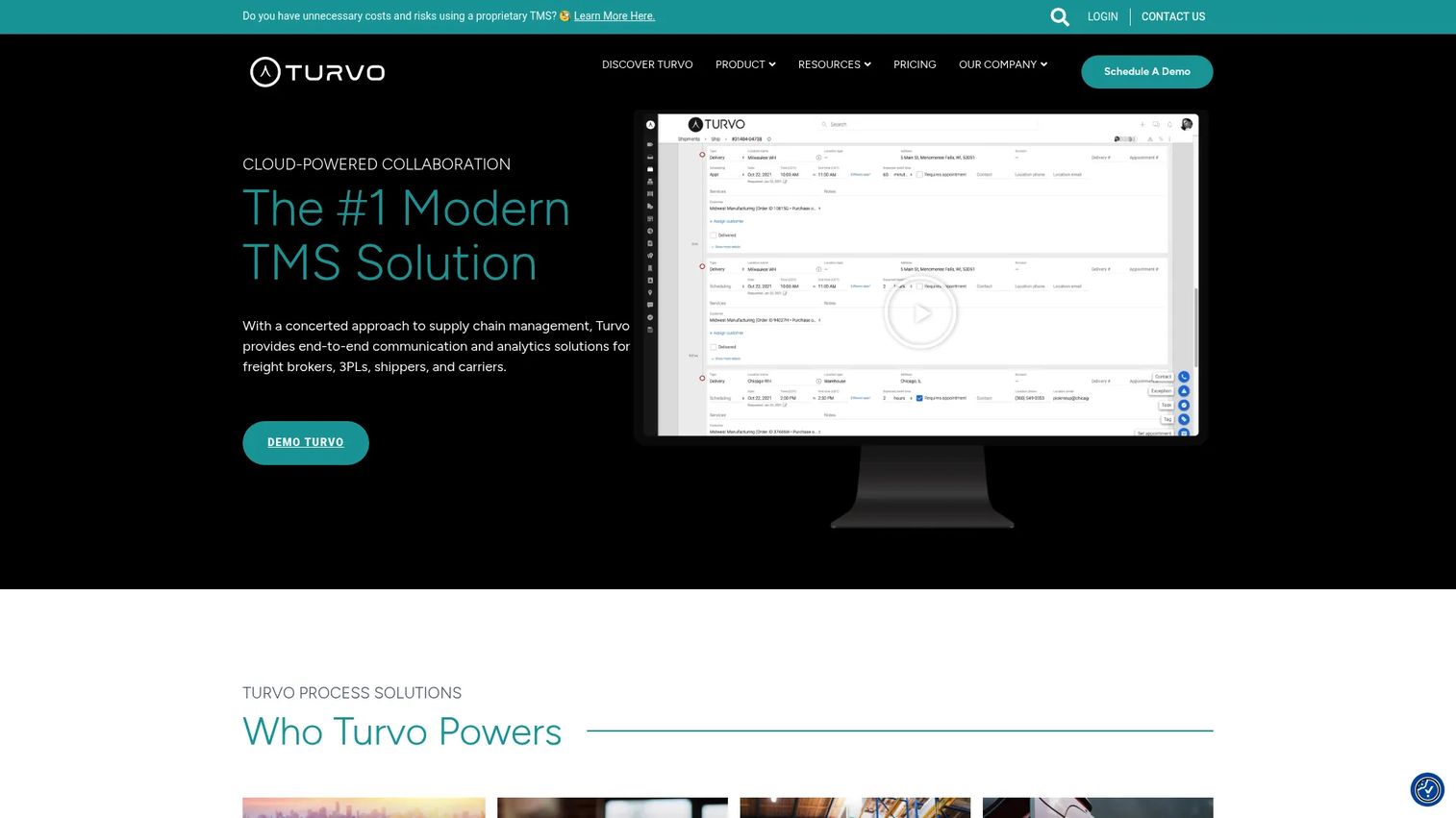Click the Turvo logo in the header
The image size is (1456, 818).
point(317,72)
